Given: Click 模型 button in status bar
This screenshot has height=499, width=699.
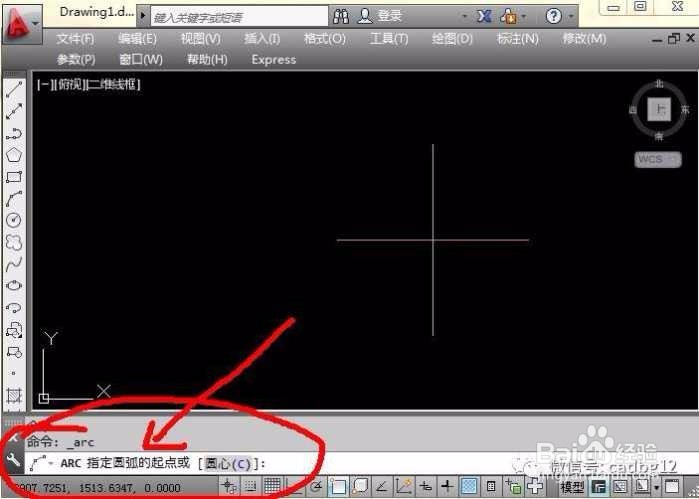Looking at the screenshot, I should point(572,487).
